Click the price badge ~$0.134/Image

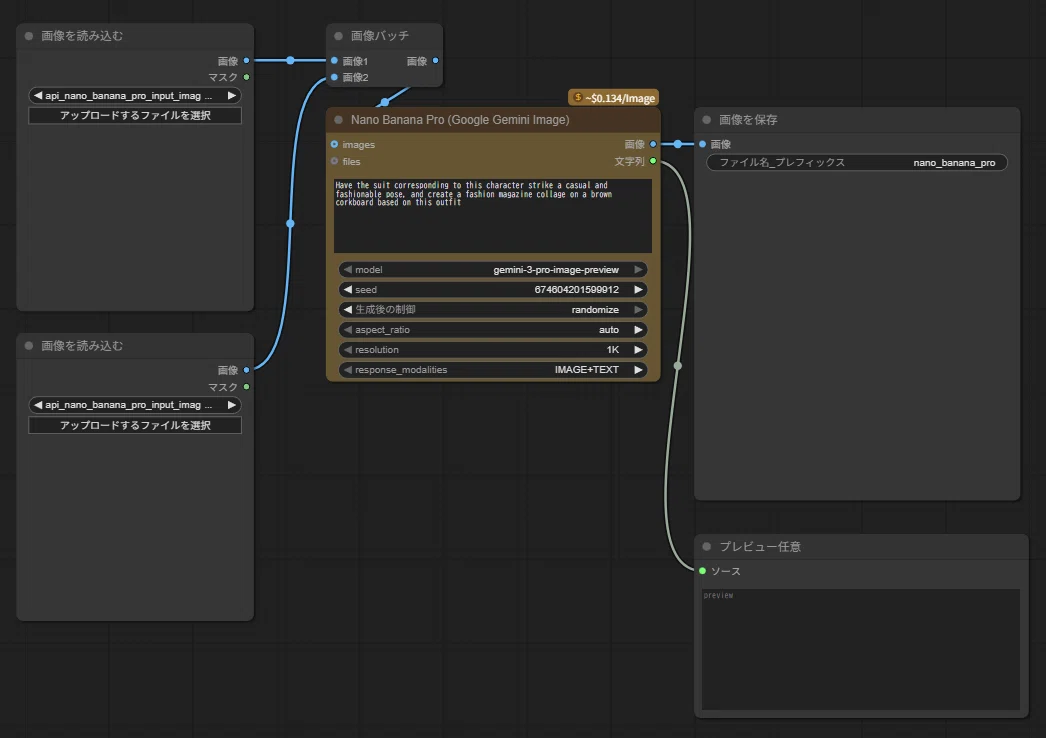(x=614, y=98)
